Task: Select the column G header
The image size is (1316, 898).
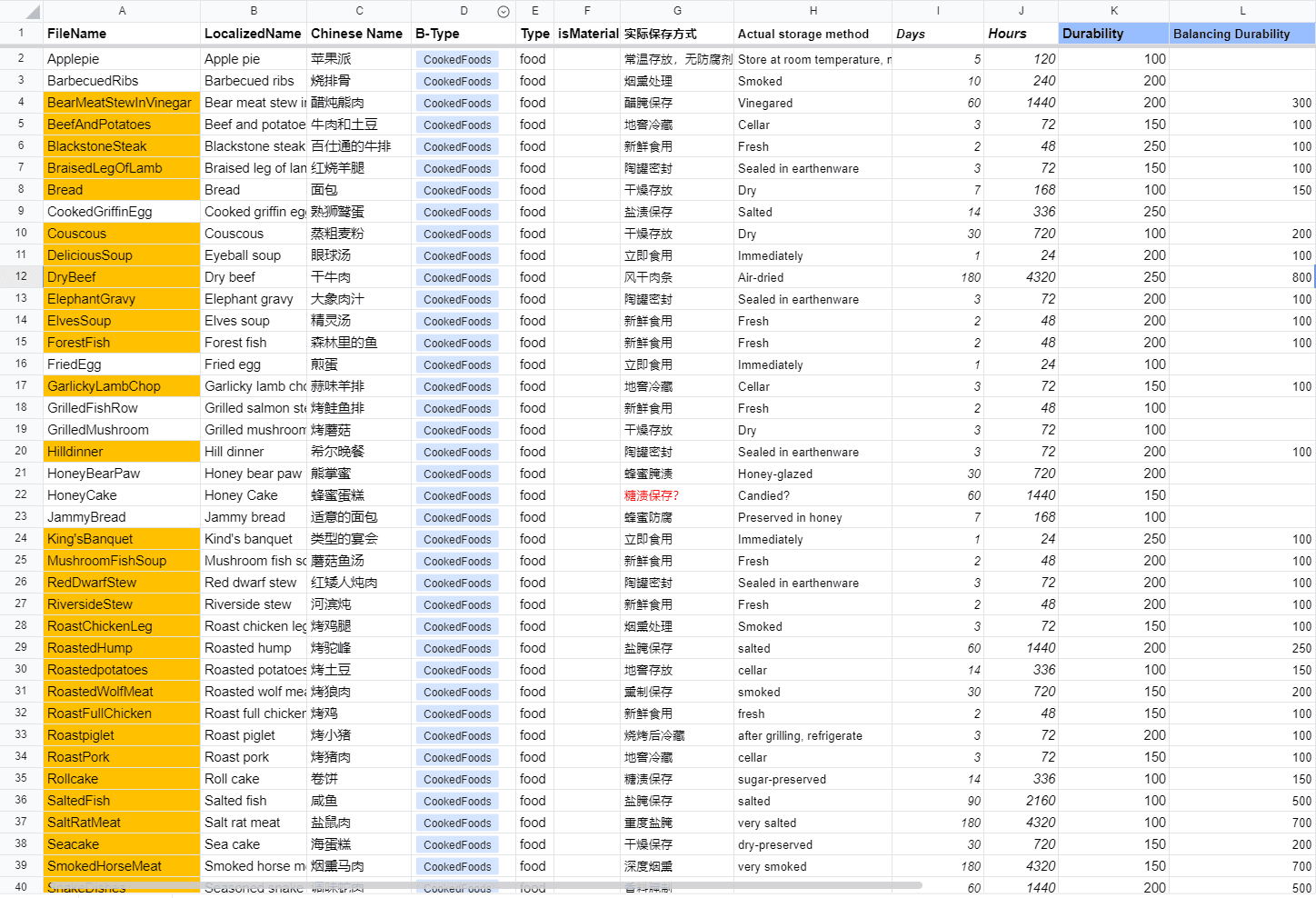Action: click(x=677, y=11)
